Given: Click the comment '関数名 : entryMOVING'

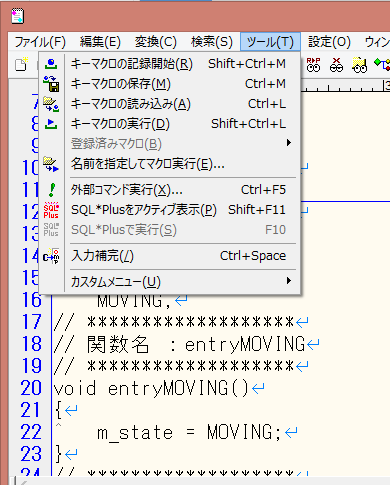Looking at the screenshot, I should 196,344.
